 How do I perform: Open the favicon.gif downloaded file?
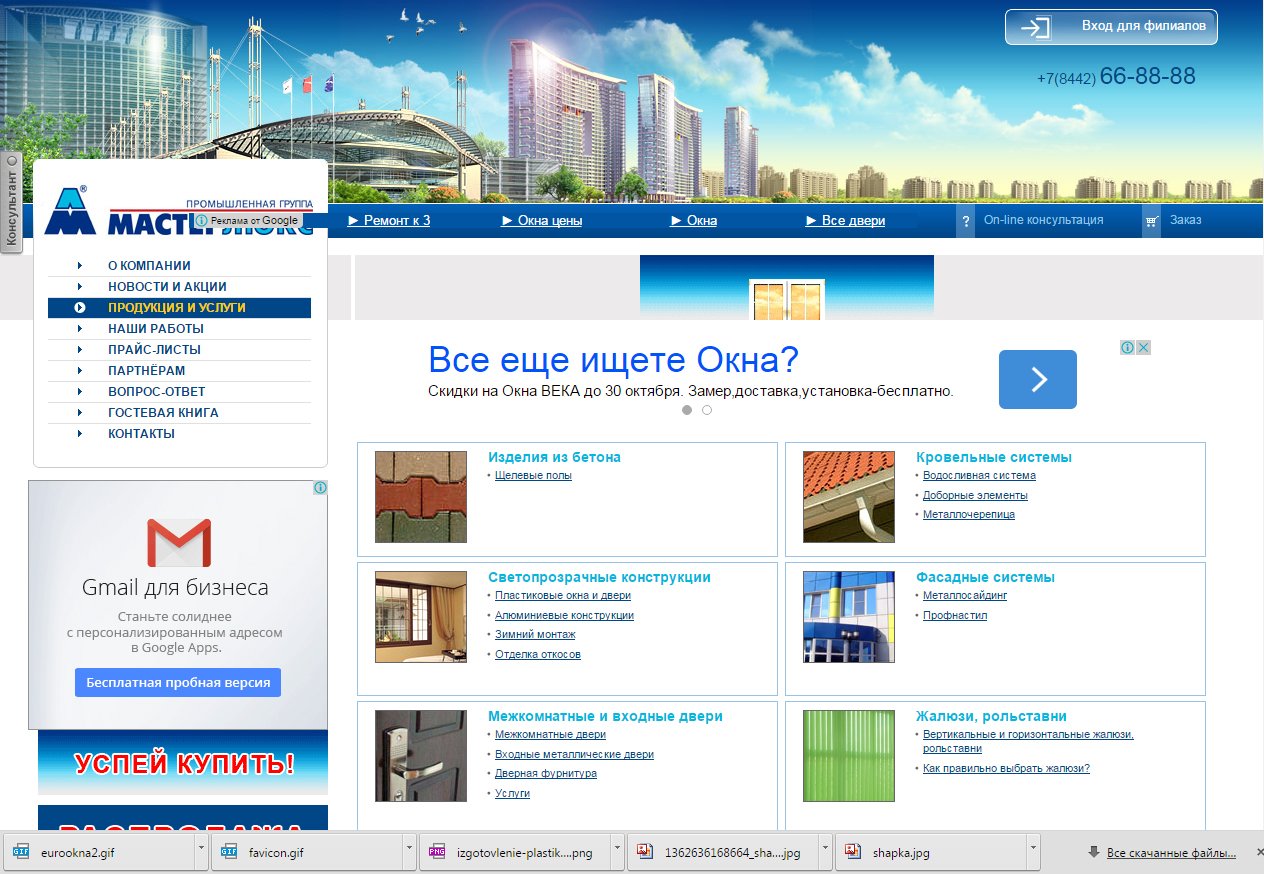(x=306, y=853)
